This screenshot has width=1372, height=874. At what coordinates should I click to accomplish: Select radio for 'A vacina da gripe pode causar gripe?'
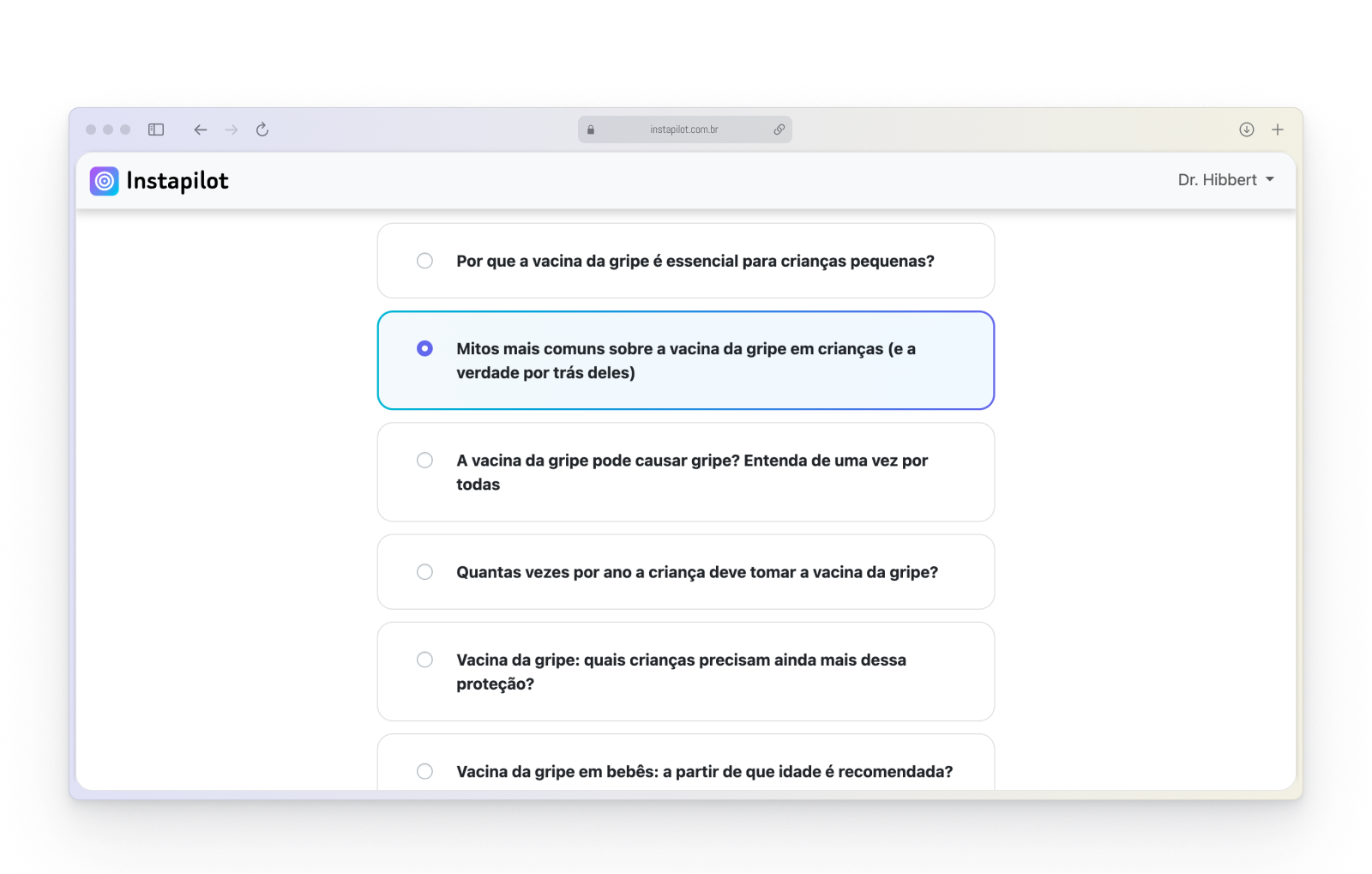click(x=424, y=461)
